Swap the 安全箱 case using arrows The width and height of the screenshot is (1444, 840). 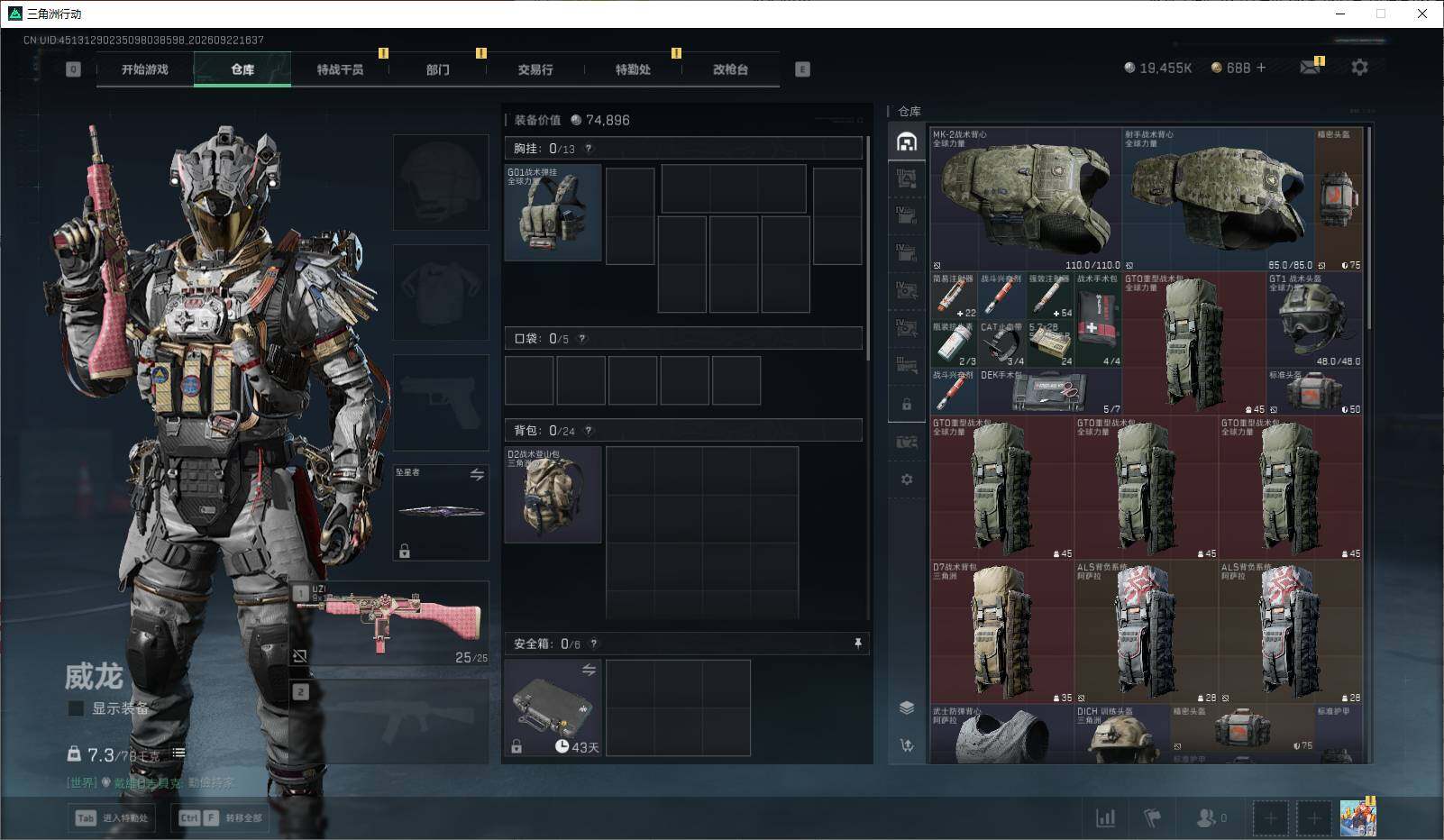pos(589,670)
